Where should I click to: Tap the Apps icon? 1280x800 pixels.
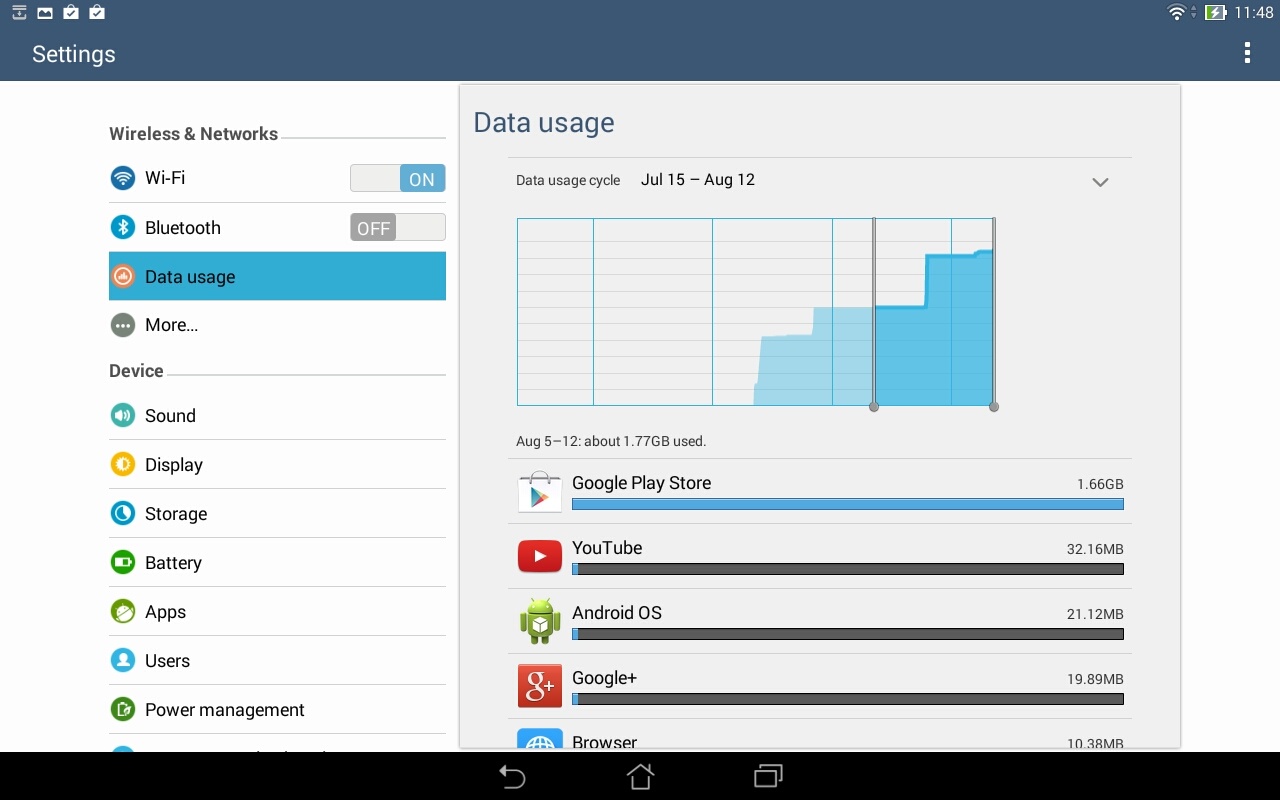pos(123,611)
